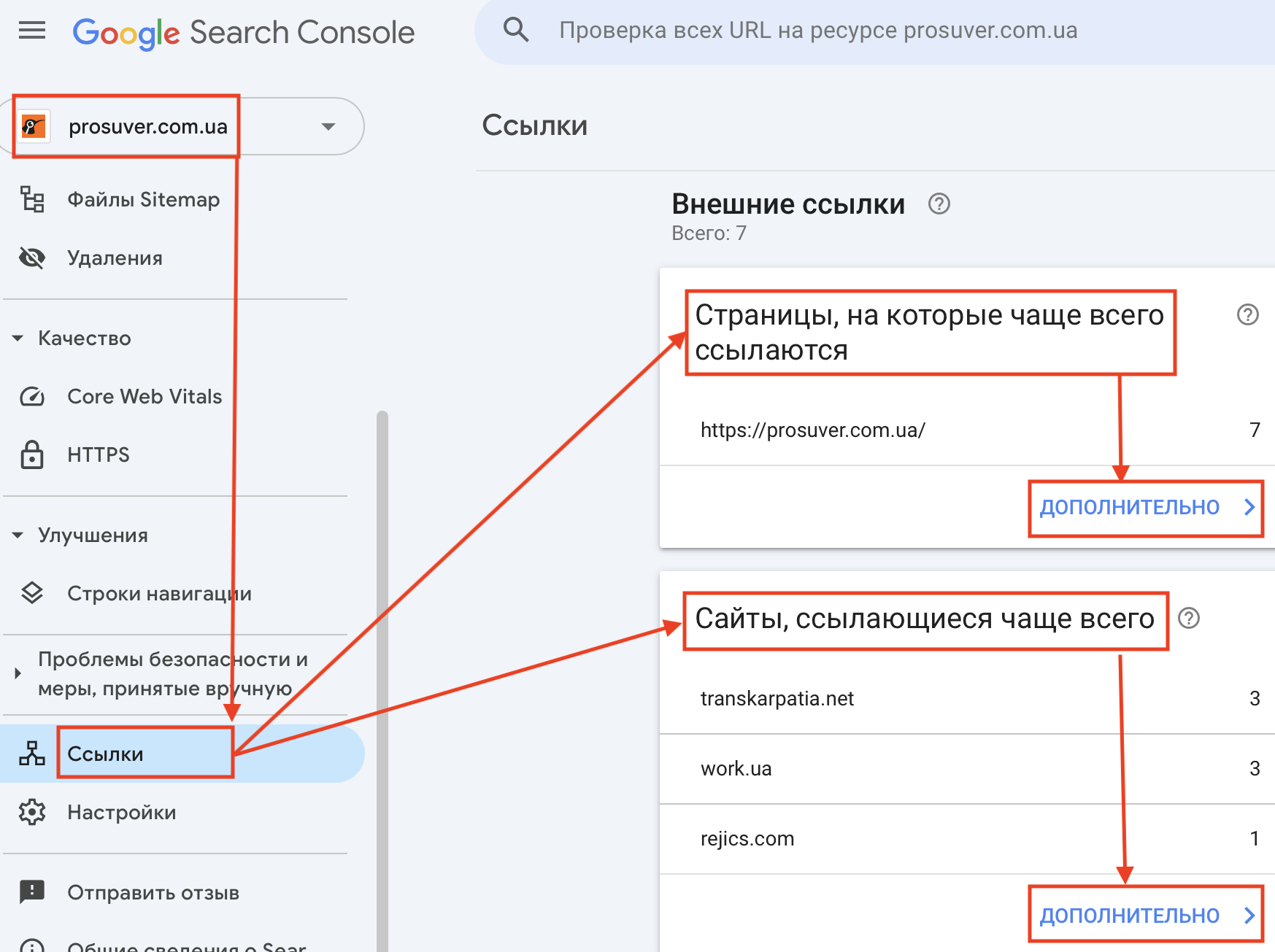1275x952 pixels.
Task: Select the Строки навигации breadcrumbs icon
Action: click(32, 592)
